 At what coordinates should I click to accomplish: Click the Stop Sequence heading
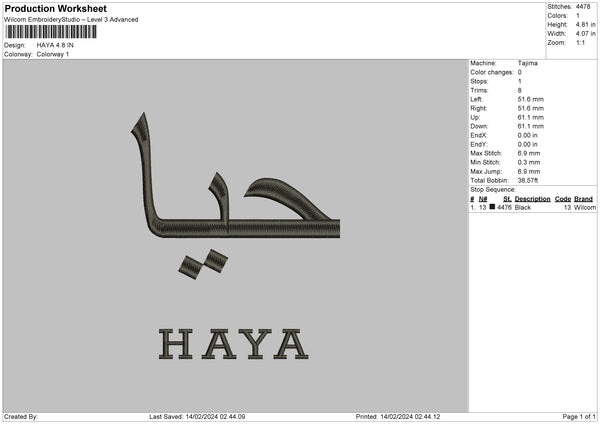[493, 190]
